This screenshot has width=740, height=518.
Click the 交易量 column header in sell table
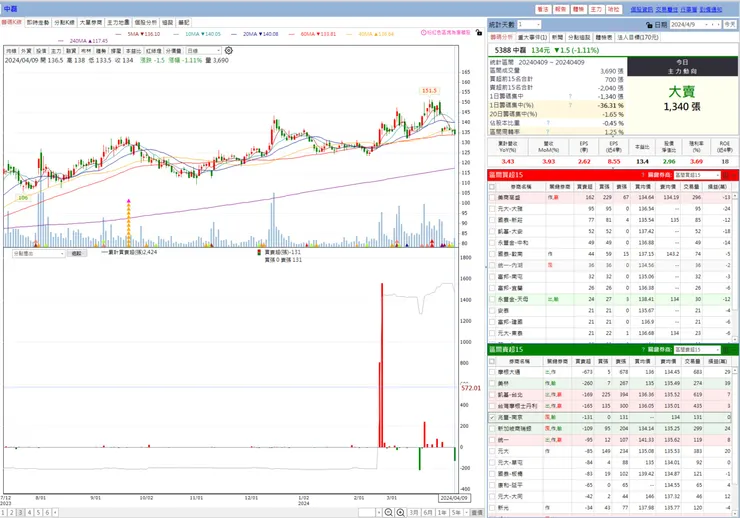coord(692,361)
